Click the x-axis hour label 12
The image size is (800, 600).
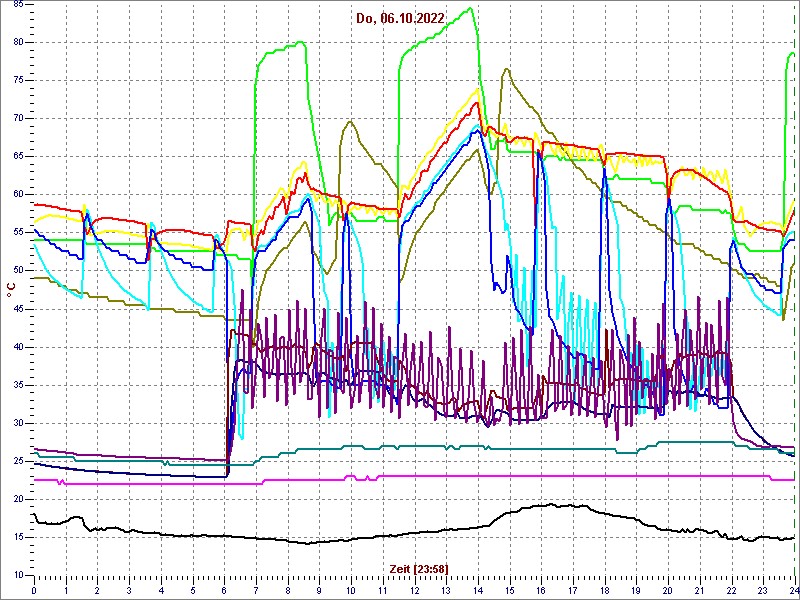pos(414,590)
